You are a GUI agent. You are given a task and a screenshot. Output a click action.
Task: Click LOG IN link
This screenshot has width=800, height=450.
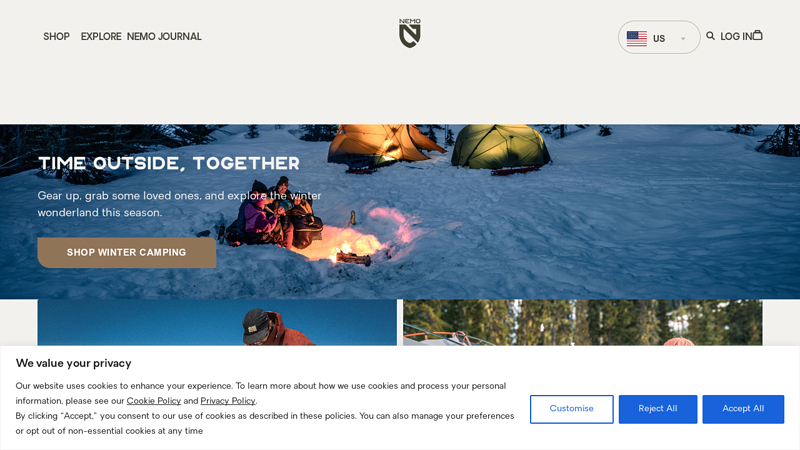736,37
